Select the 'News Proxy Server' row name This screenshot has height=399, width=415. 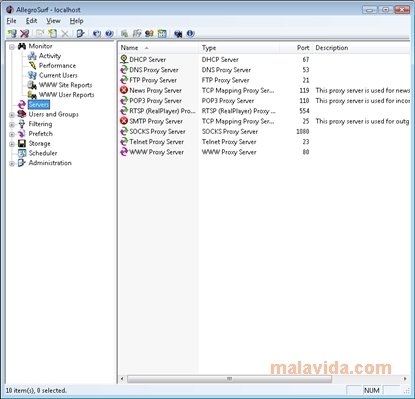155,90
